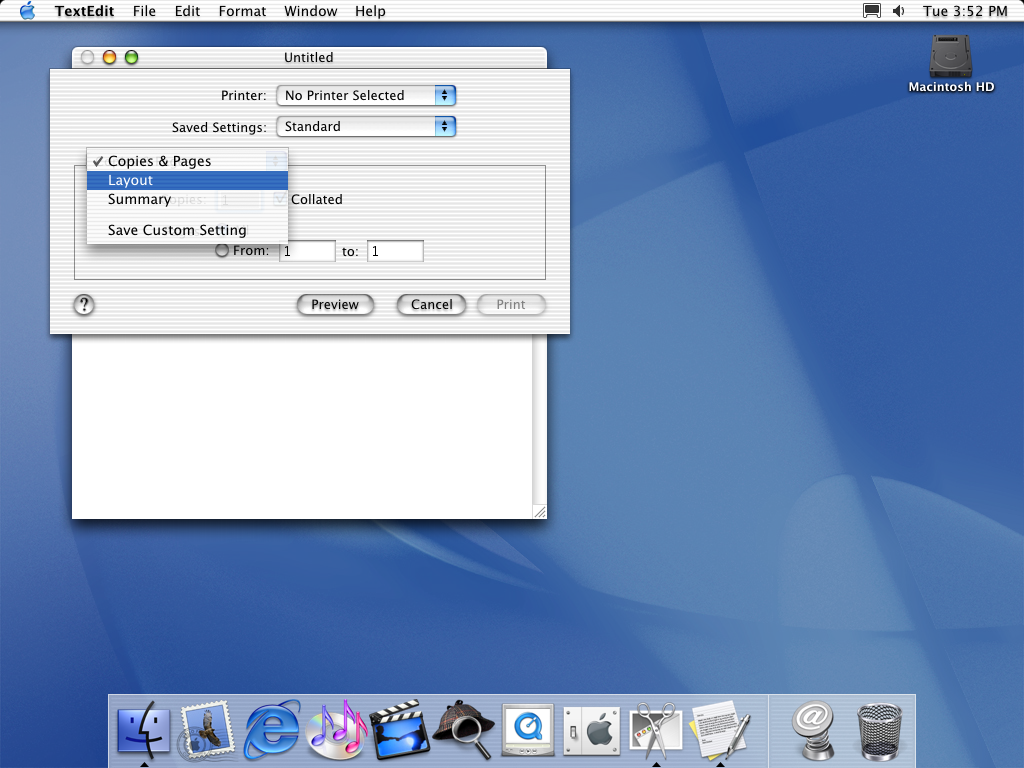The width and height of the screenshot is (1024, 768).
Task: Open the @ website spring icon
Action: pyautogui.click(x=812, y=729)
